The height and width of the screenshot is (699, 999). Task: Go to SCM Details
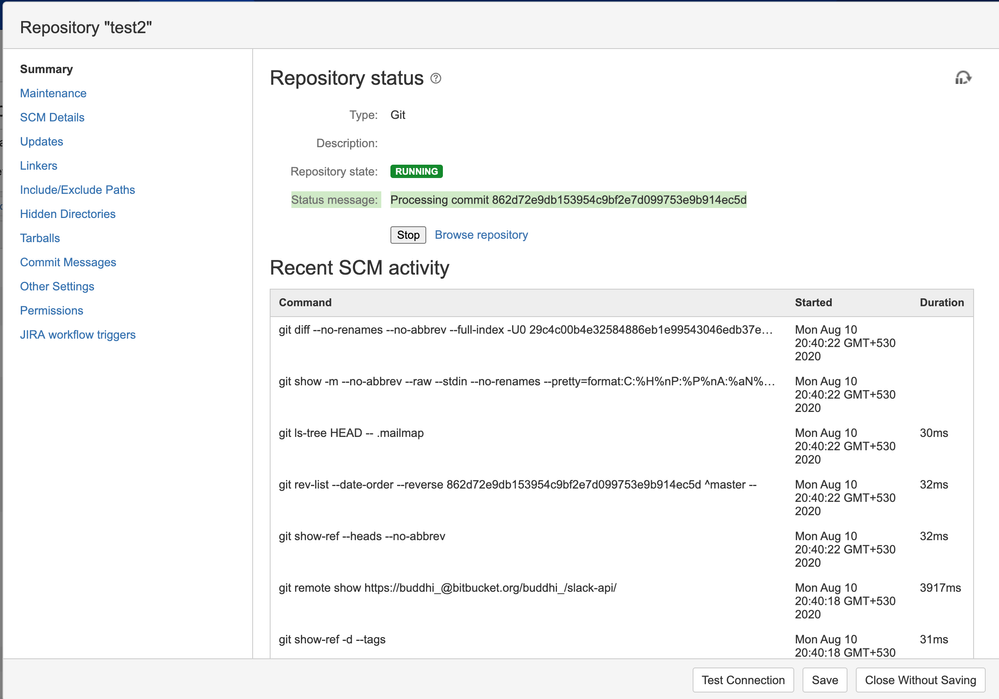[52, 117]
